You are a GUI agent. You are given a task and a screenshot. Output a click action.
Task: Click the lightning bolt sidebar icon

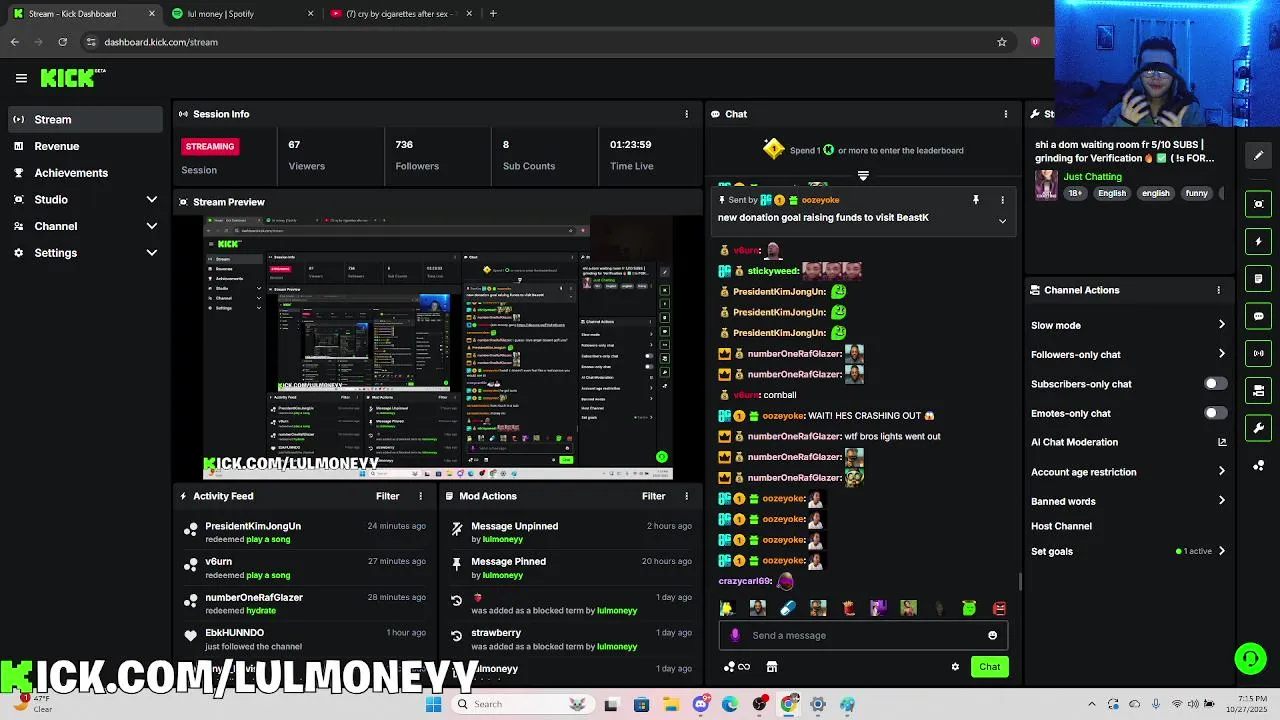coord(1259,241)
